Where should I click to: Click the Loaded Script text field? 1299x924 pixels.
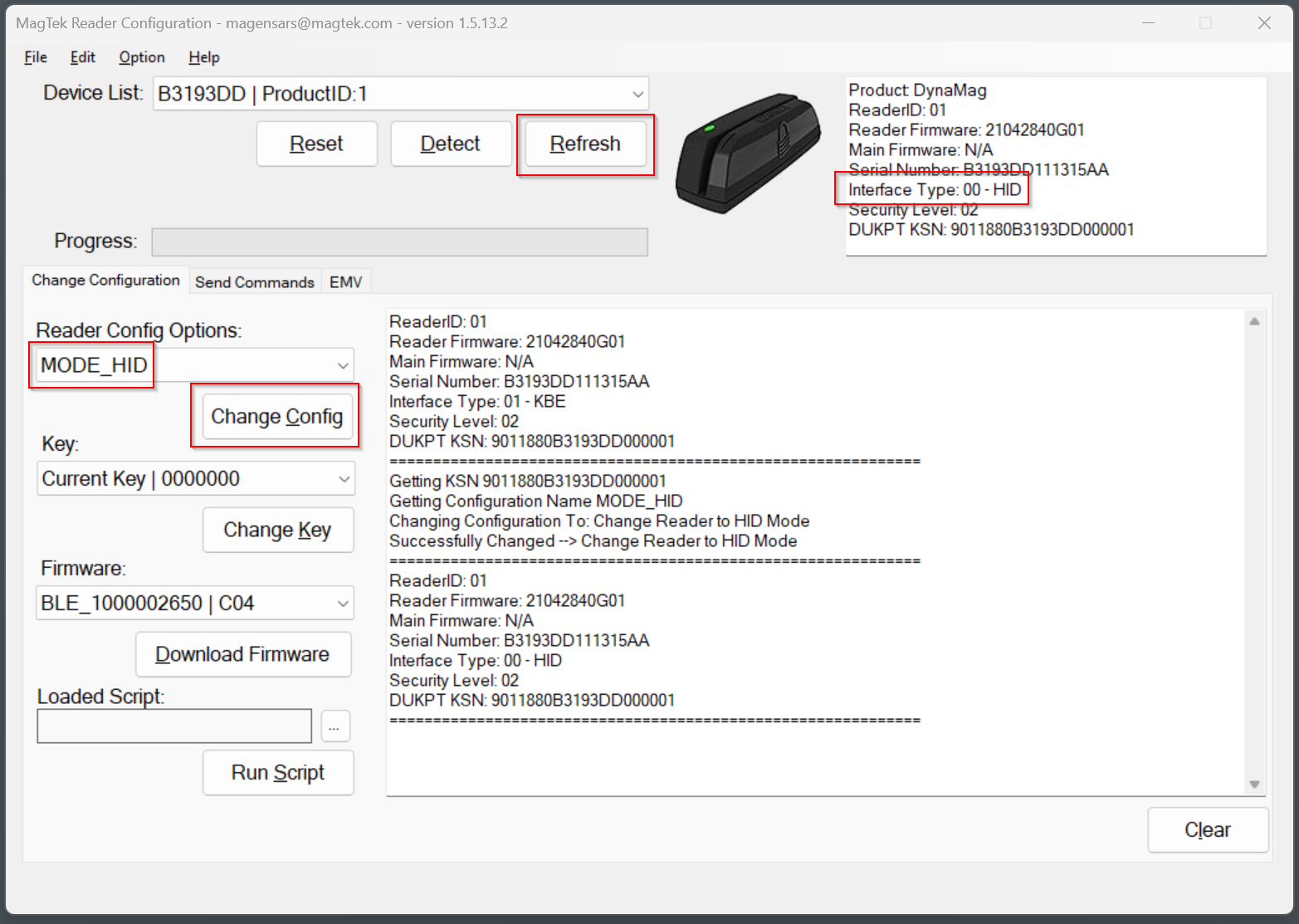(x=174, y=726)
